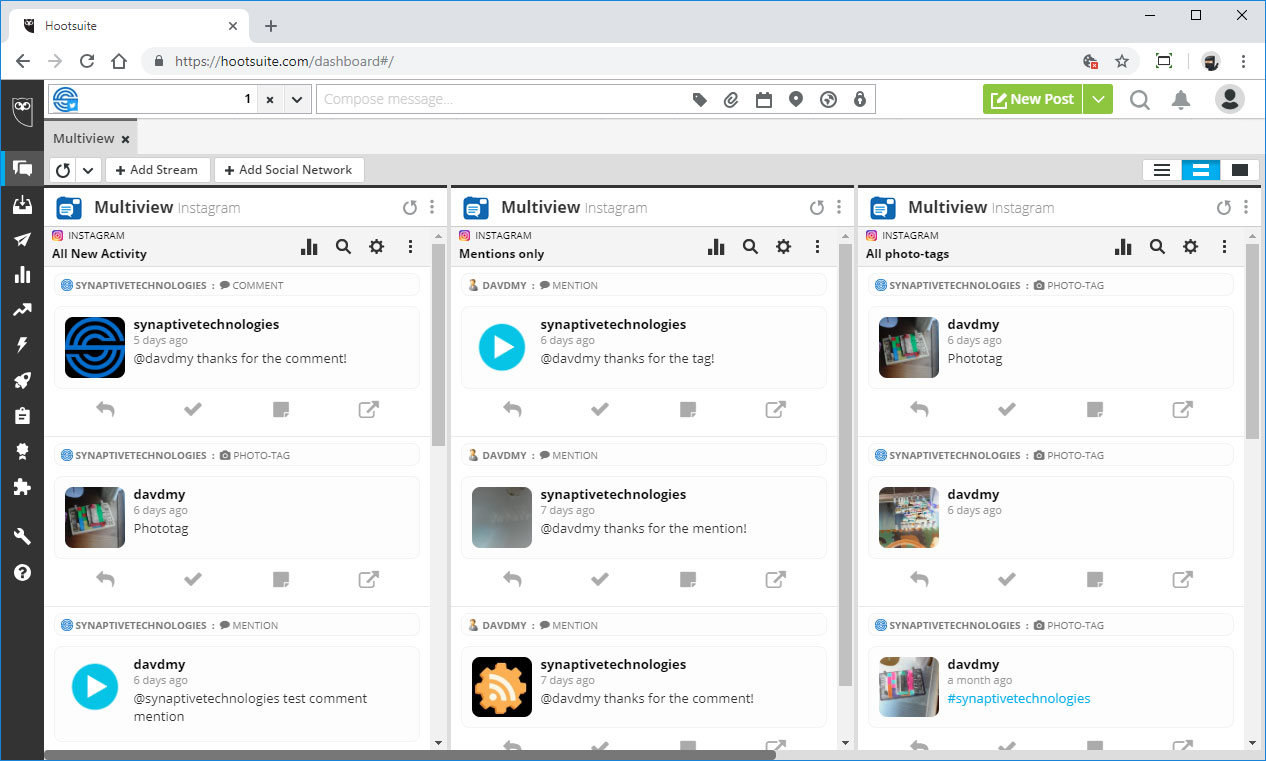Refresh all streams button

63,170
